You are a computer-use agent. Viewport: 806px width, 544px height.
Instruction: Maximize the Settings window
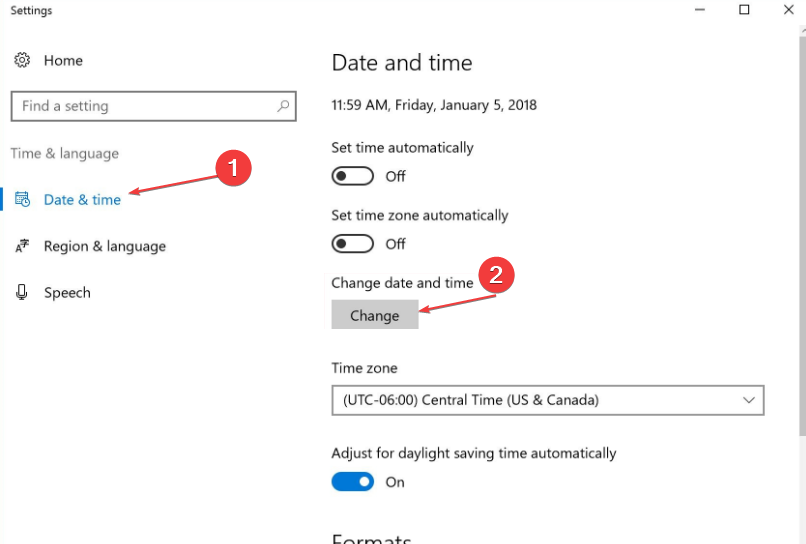pyautogui.click(x=744, y=10)
